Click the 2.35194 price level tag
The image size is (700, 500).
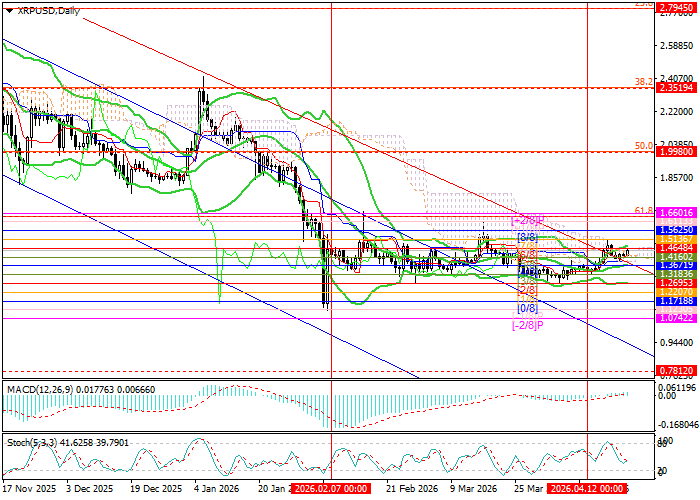[x=677, y=88]
